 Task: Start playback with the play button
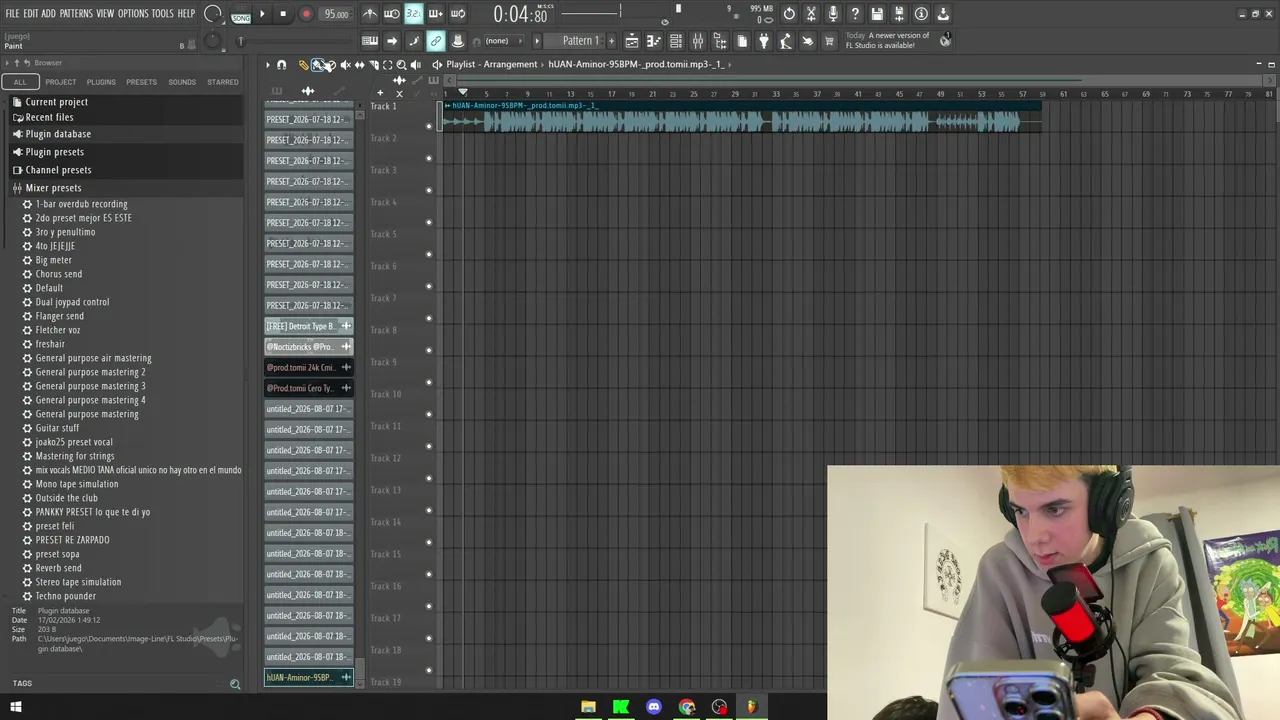tap(262, 14)
